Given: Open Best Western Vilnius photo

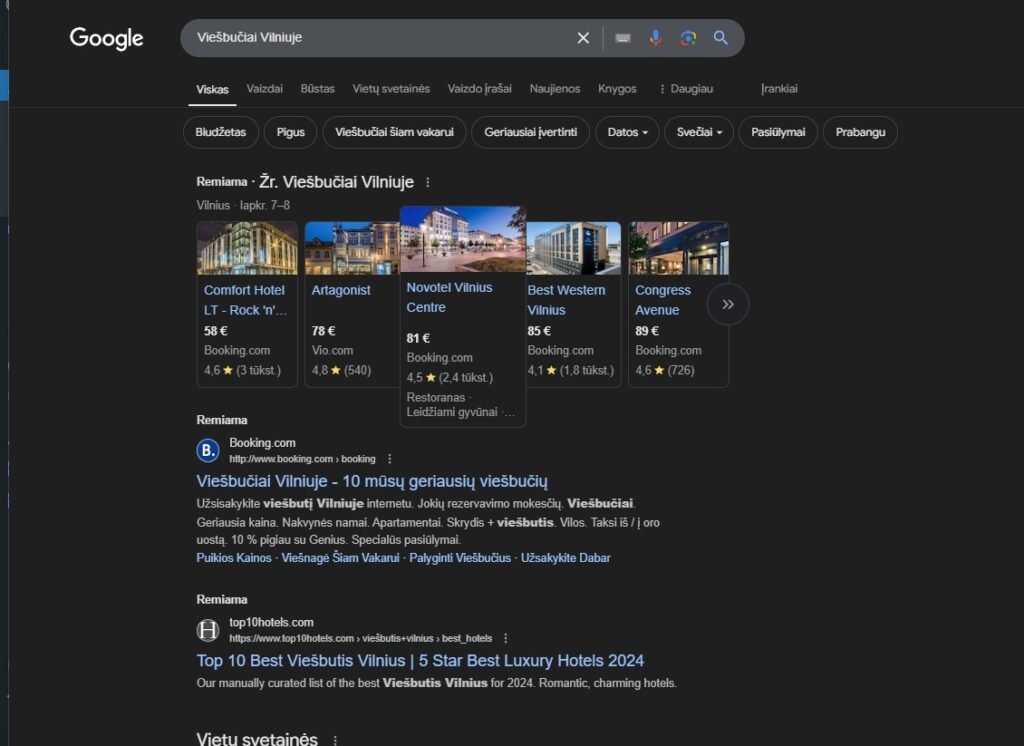Looking at the screenshot, I should pyautogui.click(x=573, y=248).
